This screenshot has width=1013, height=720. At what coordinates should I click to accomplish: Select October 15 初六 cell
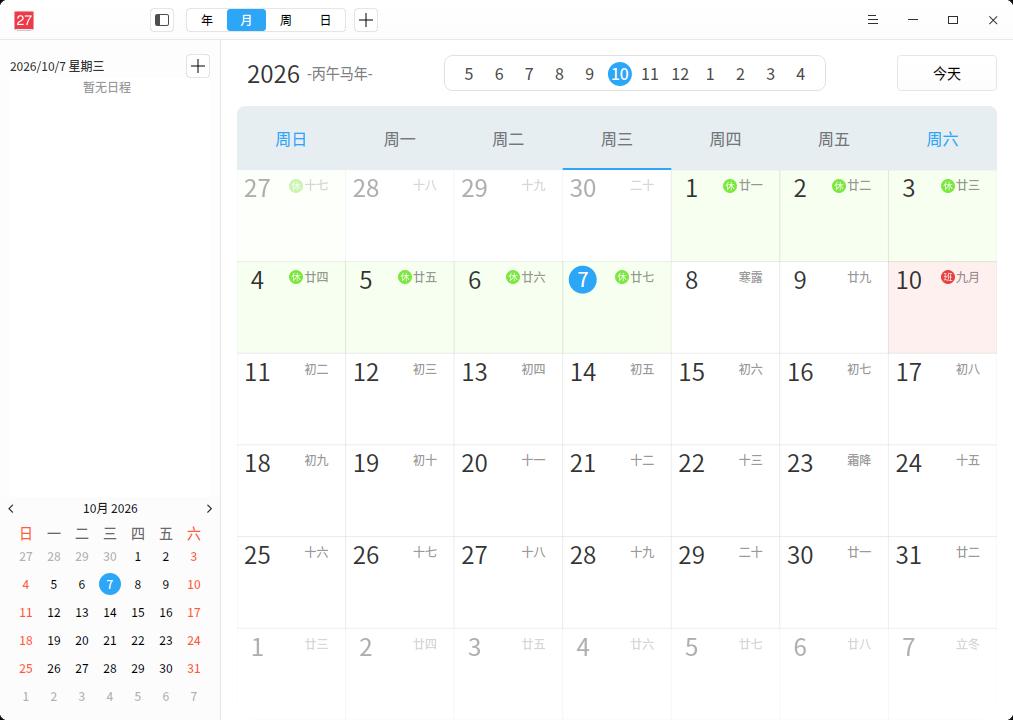pyautogui.click(x=725, y=399)
